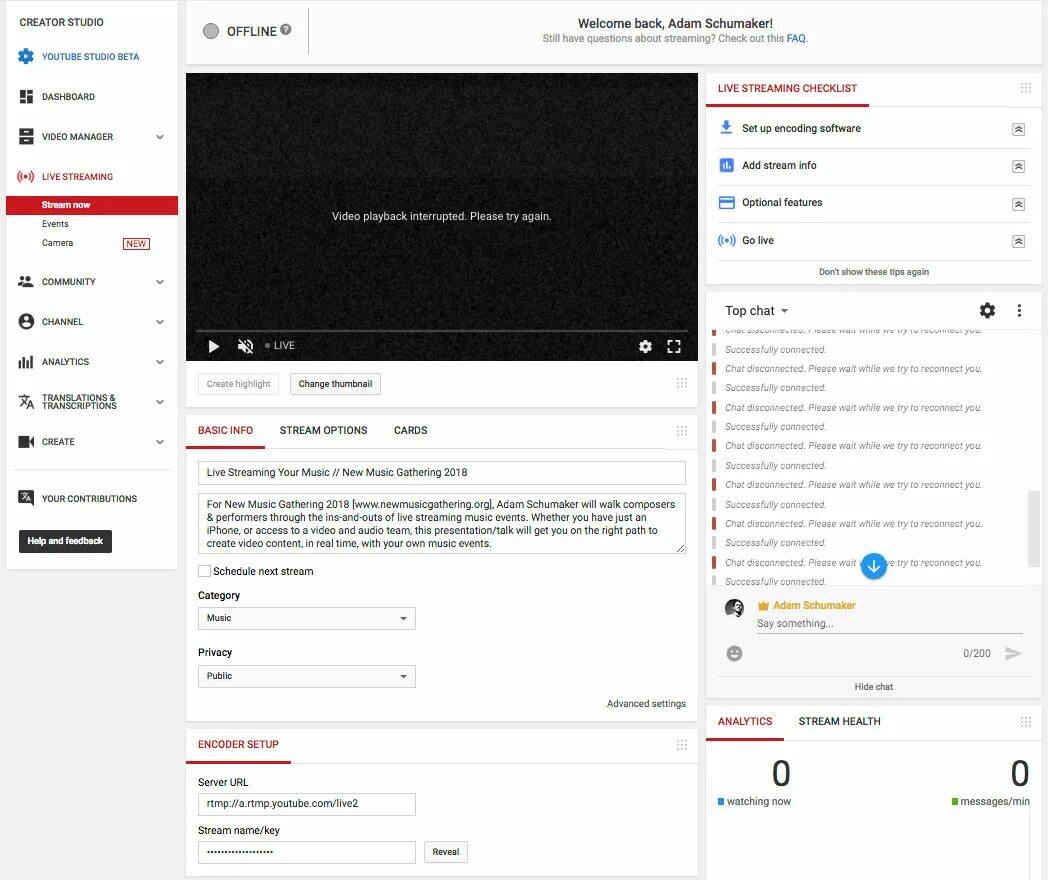Open the Category dropdown showing Music
The width and height of the screenshot is (1048, 880).
pos(307,618)
